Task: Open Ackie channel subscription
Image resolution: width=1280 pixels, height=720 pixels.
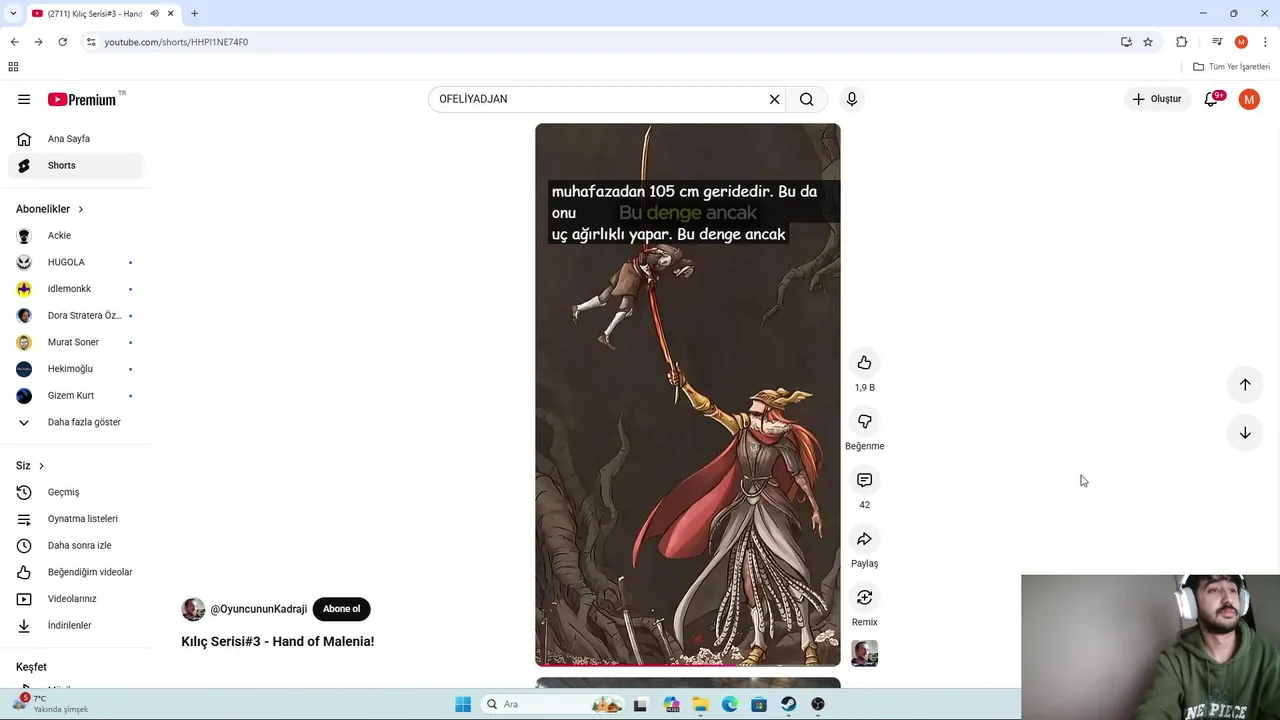Action: [76, 235]
